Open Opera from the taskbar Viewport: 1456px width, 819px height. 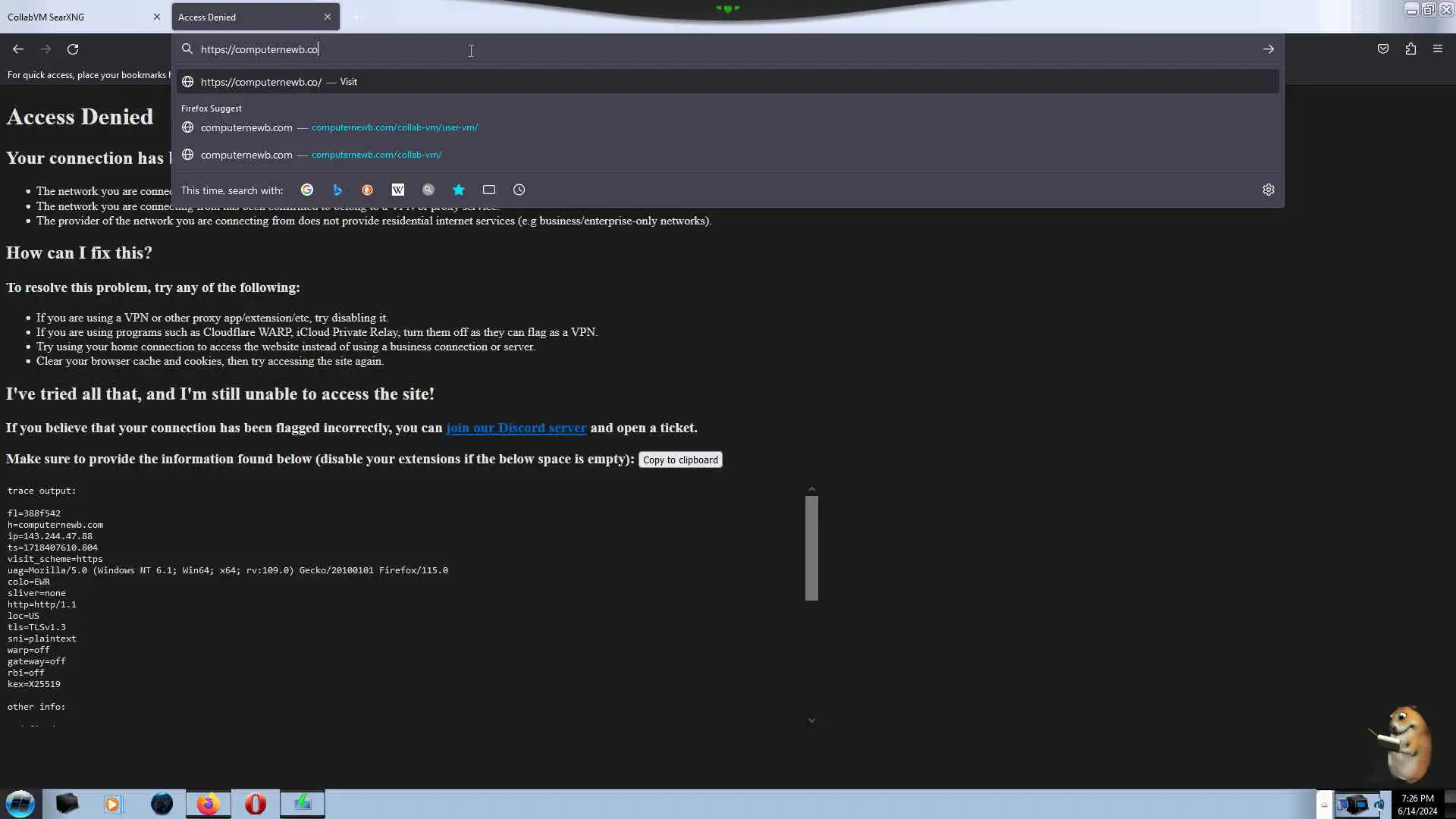click(x=256, y=804)
